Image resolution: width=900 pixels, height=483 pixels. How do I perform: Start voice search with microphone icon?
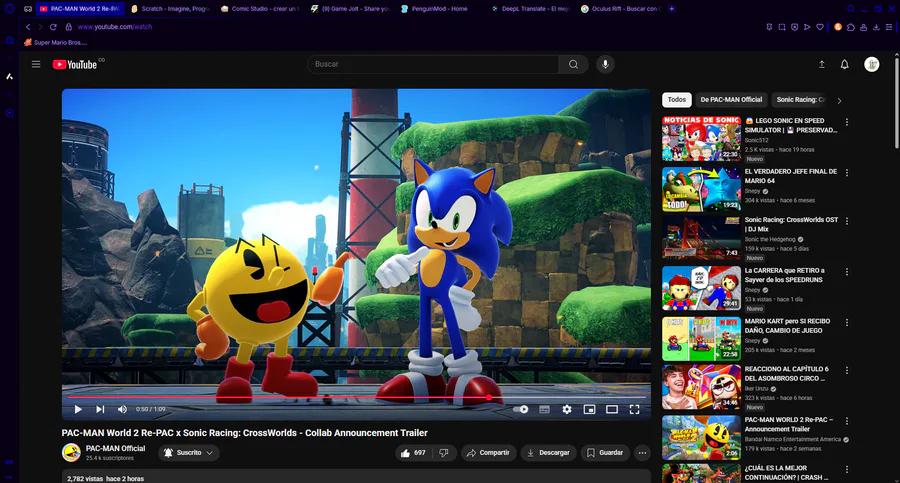[x=605, y=64]
